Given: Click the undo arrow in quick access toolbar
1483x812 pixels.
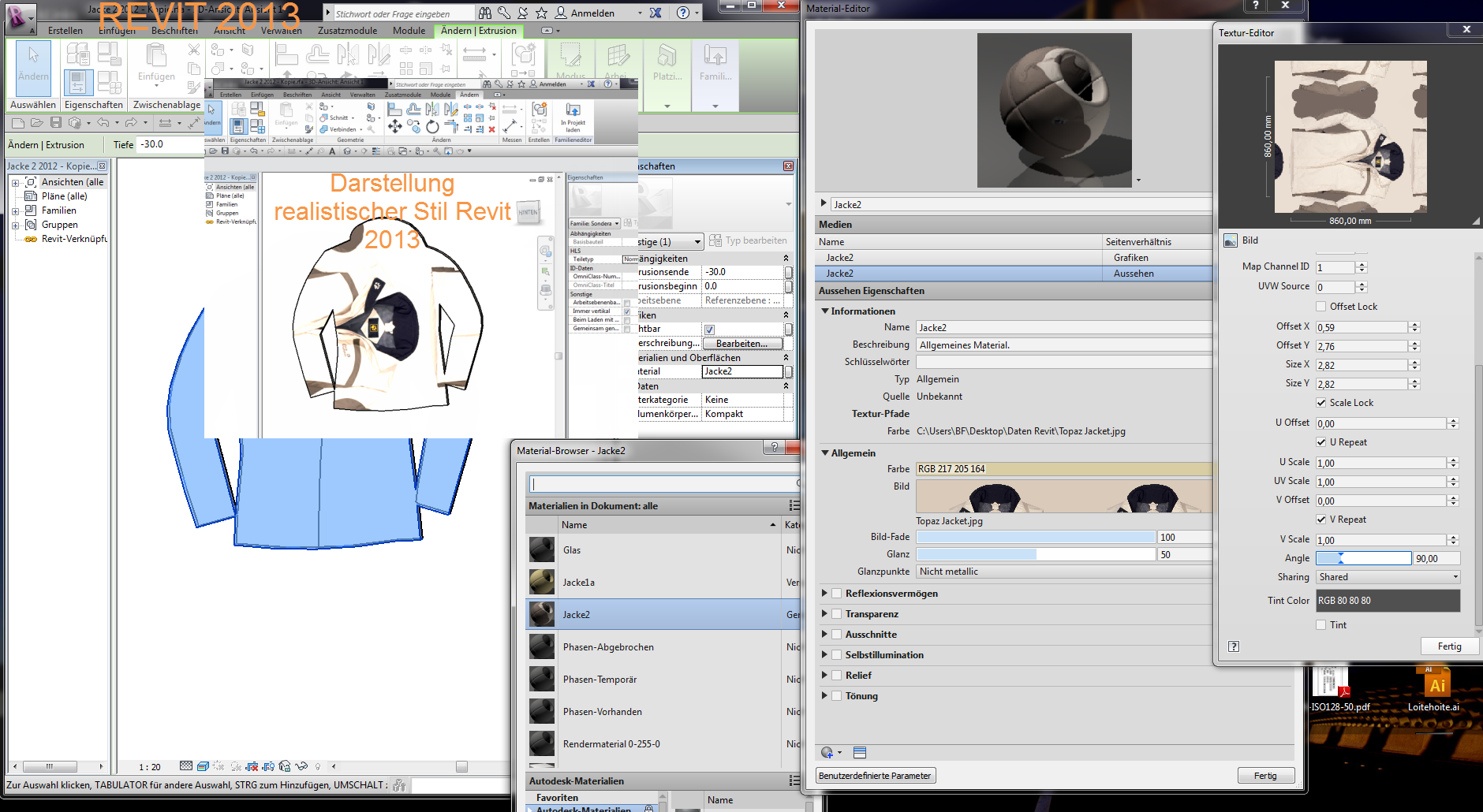Looking at the screenshot, I should [103, 122].
